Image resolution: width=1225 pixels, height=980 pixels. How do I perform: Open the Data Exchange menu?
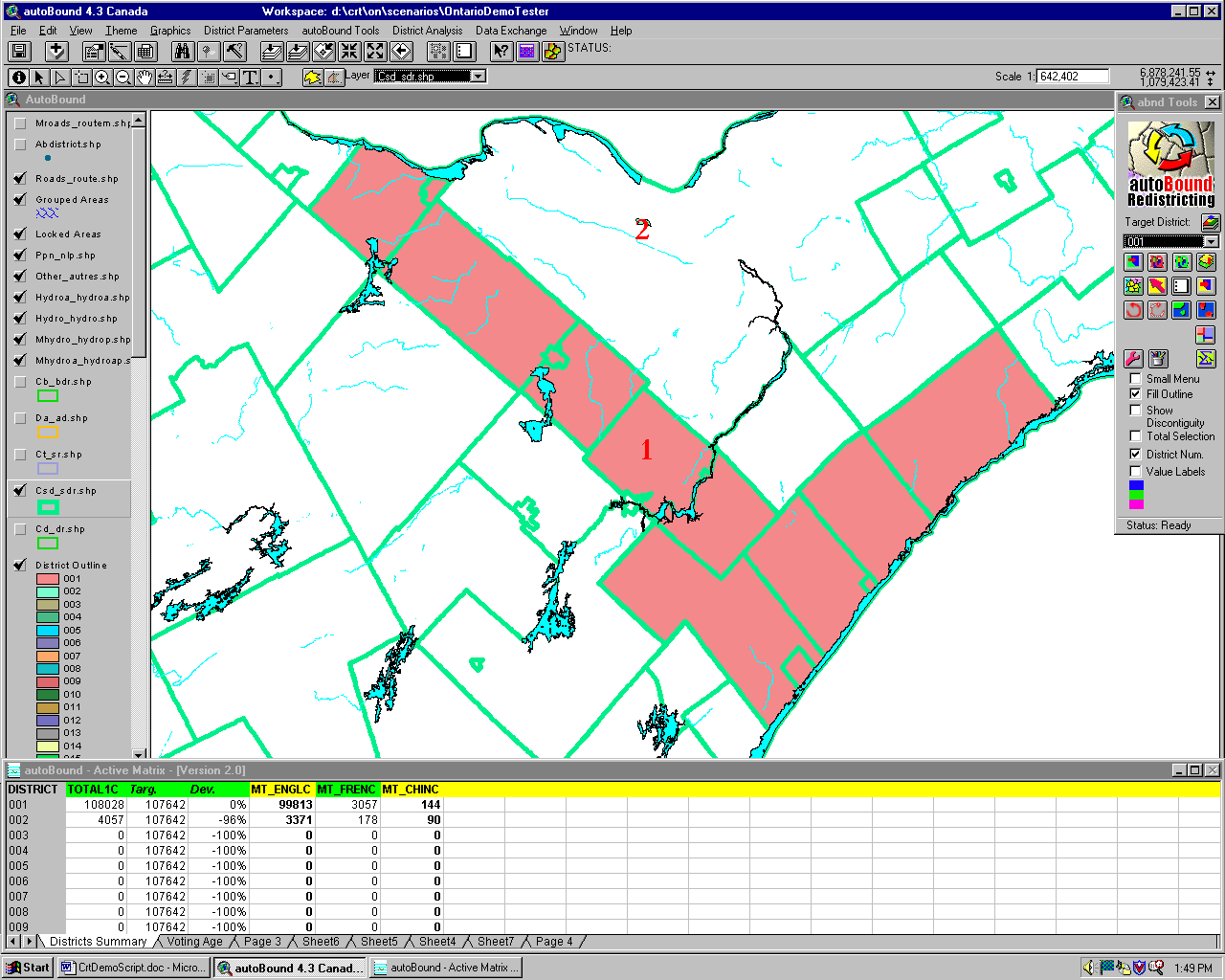coord(511,31)
